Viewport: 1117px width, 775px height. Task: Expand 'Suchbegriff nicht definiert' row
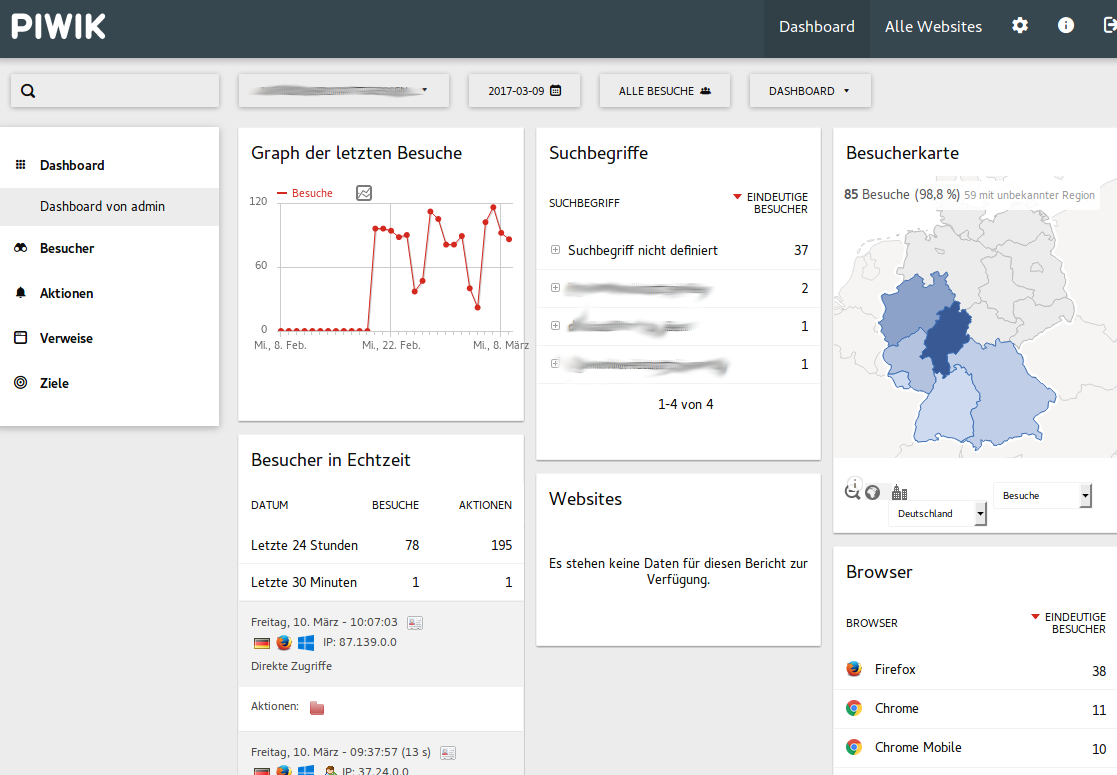click(x=555, y=250)
